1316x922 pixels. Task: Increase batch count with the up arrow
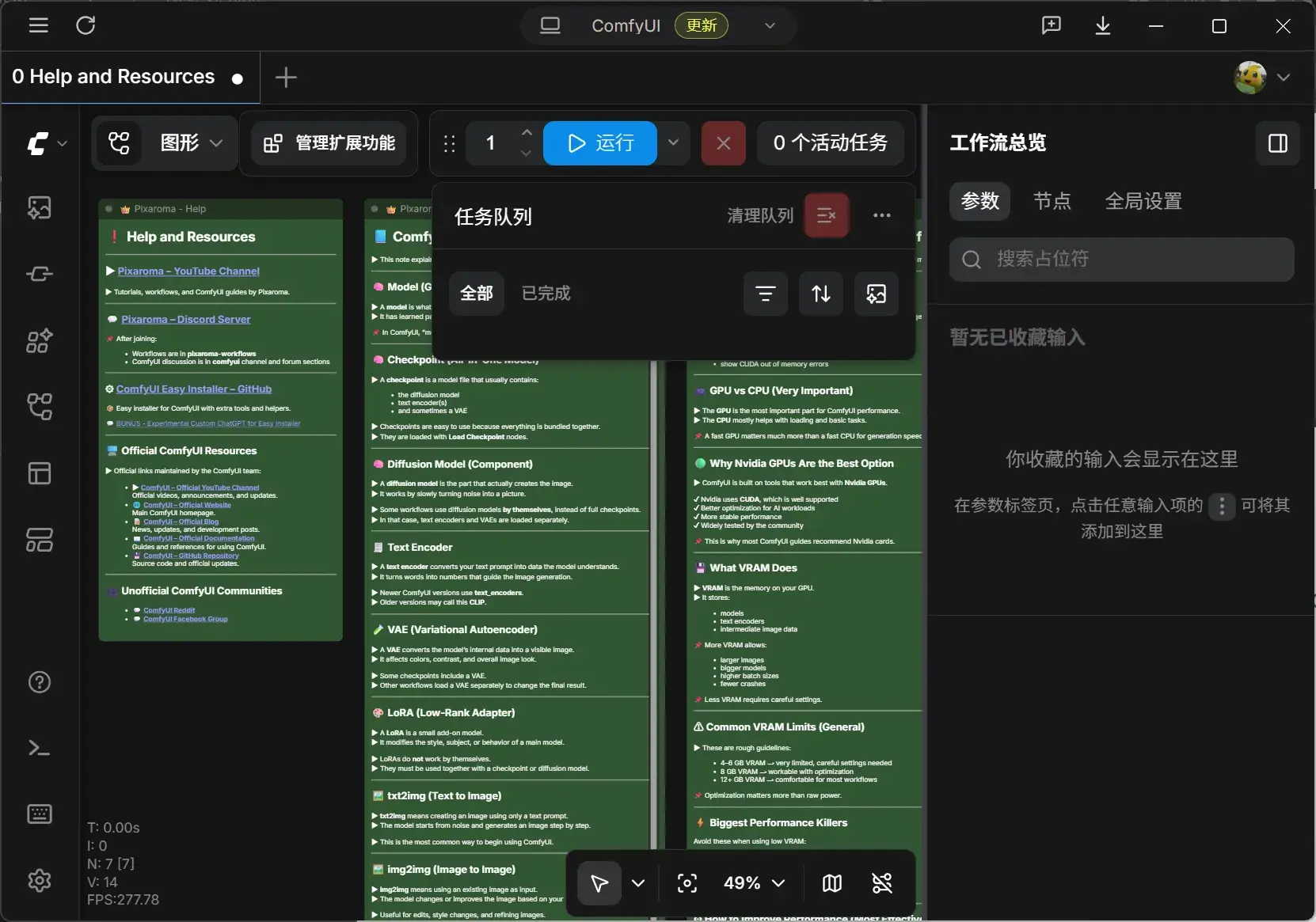point(527,132)
